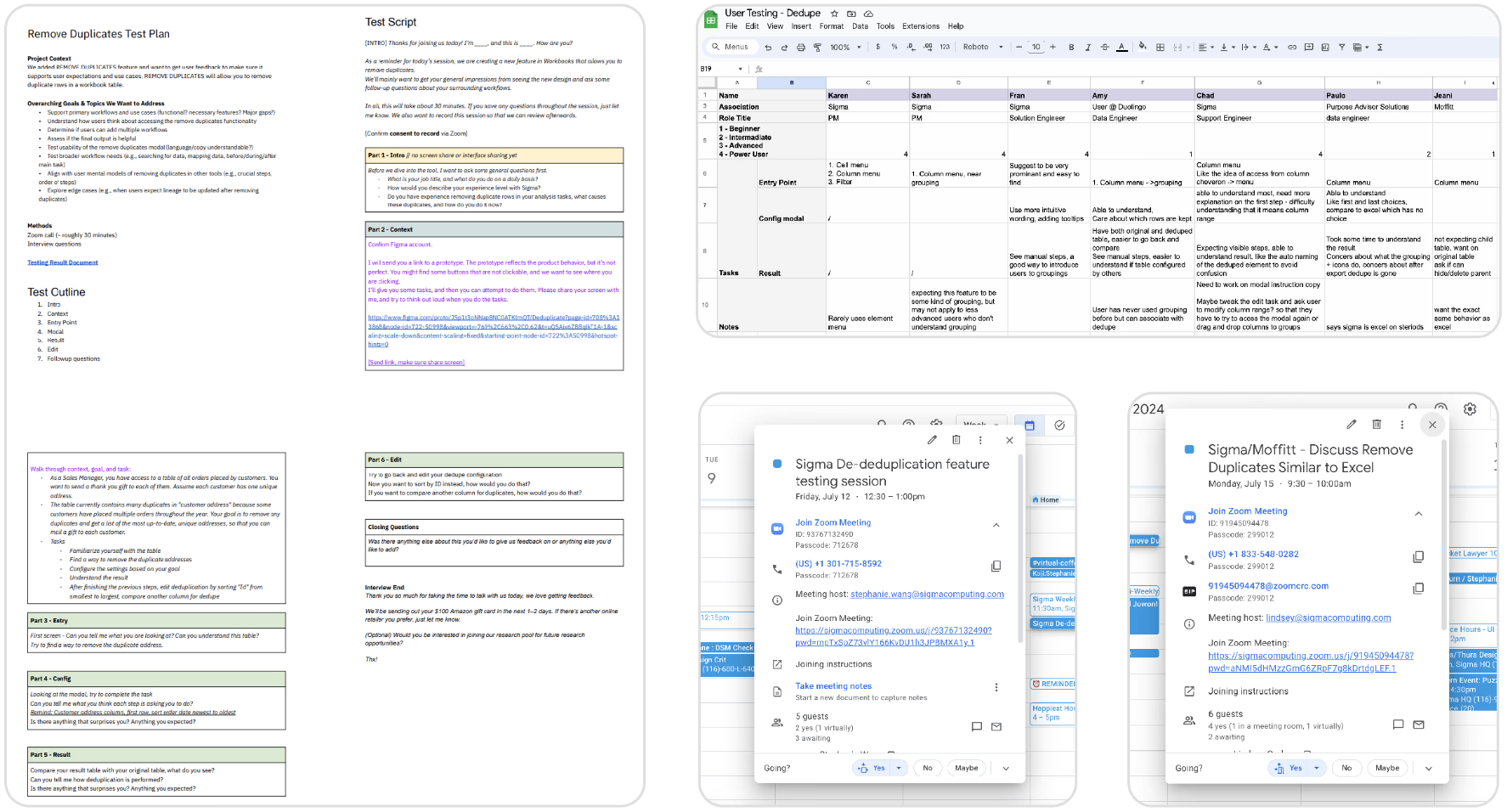Open the Extensions menu in Sheets
The width and height of the screenshot is (1507, 812).
[920, 26]
